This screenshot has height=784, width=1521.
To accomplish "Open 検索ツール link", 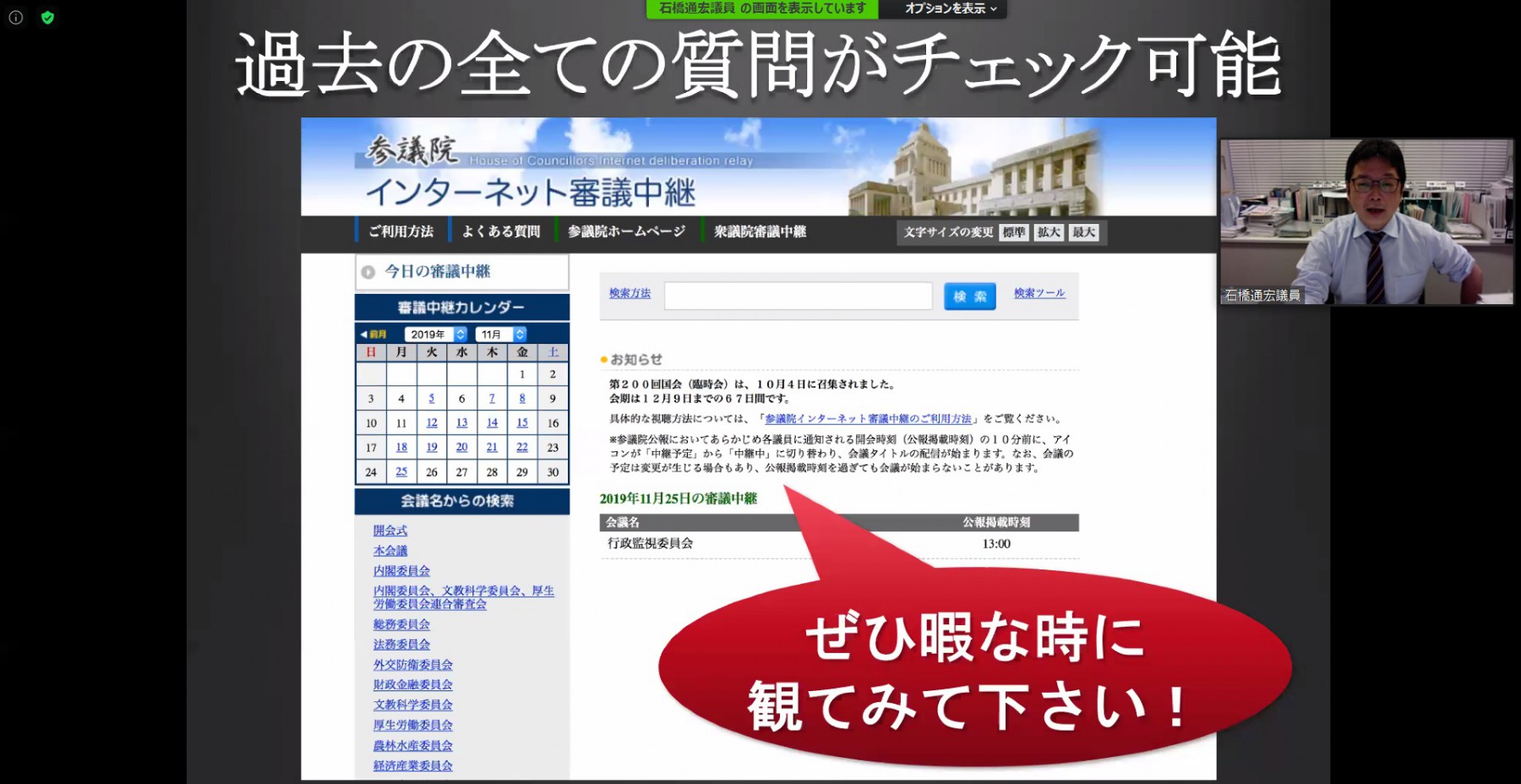I will pyautogui.click(x=1039, y=293).
